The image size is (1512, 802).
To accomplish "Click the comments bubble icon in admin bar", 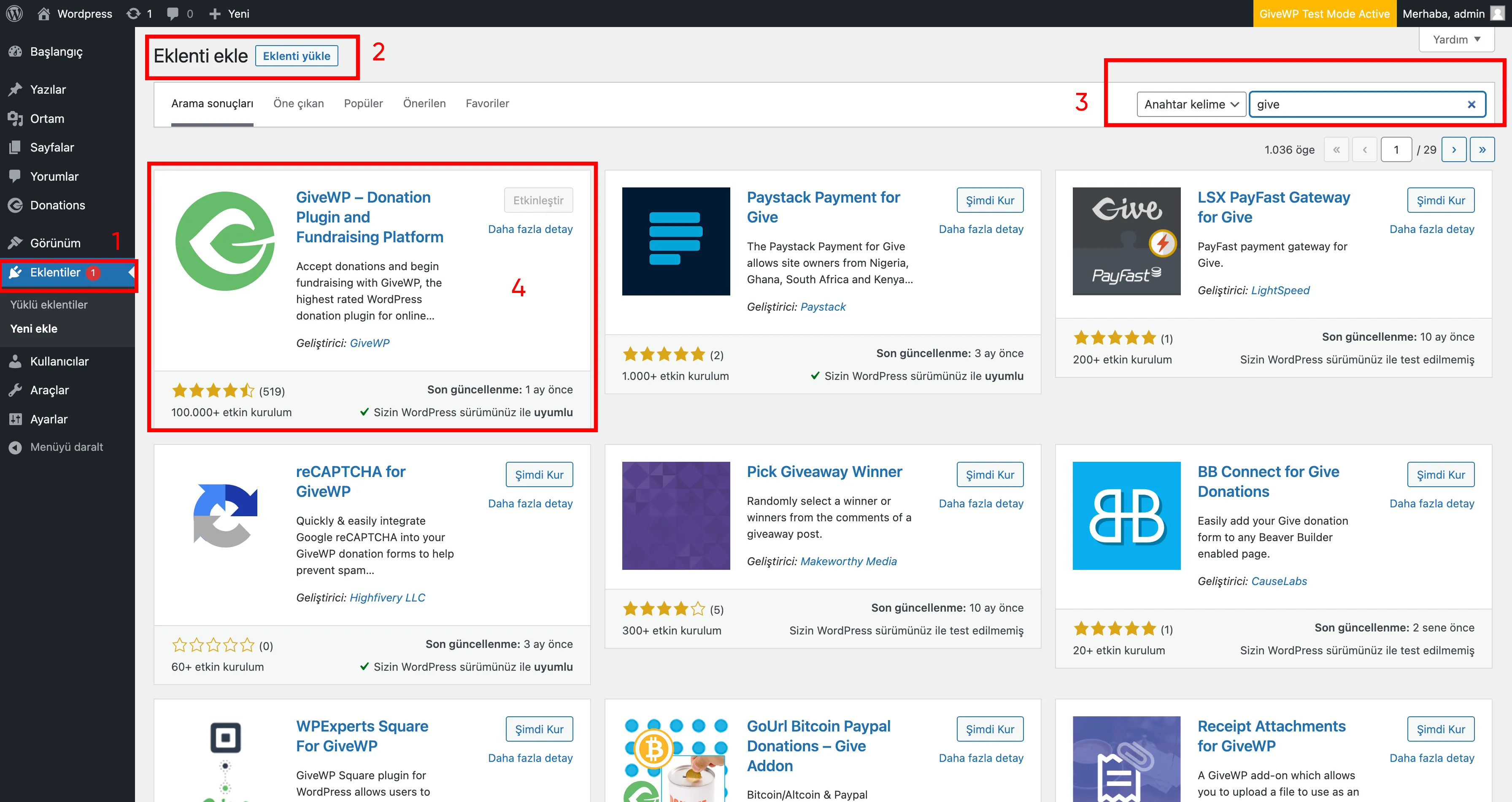I will tap(173, 14).
